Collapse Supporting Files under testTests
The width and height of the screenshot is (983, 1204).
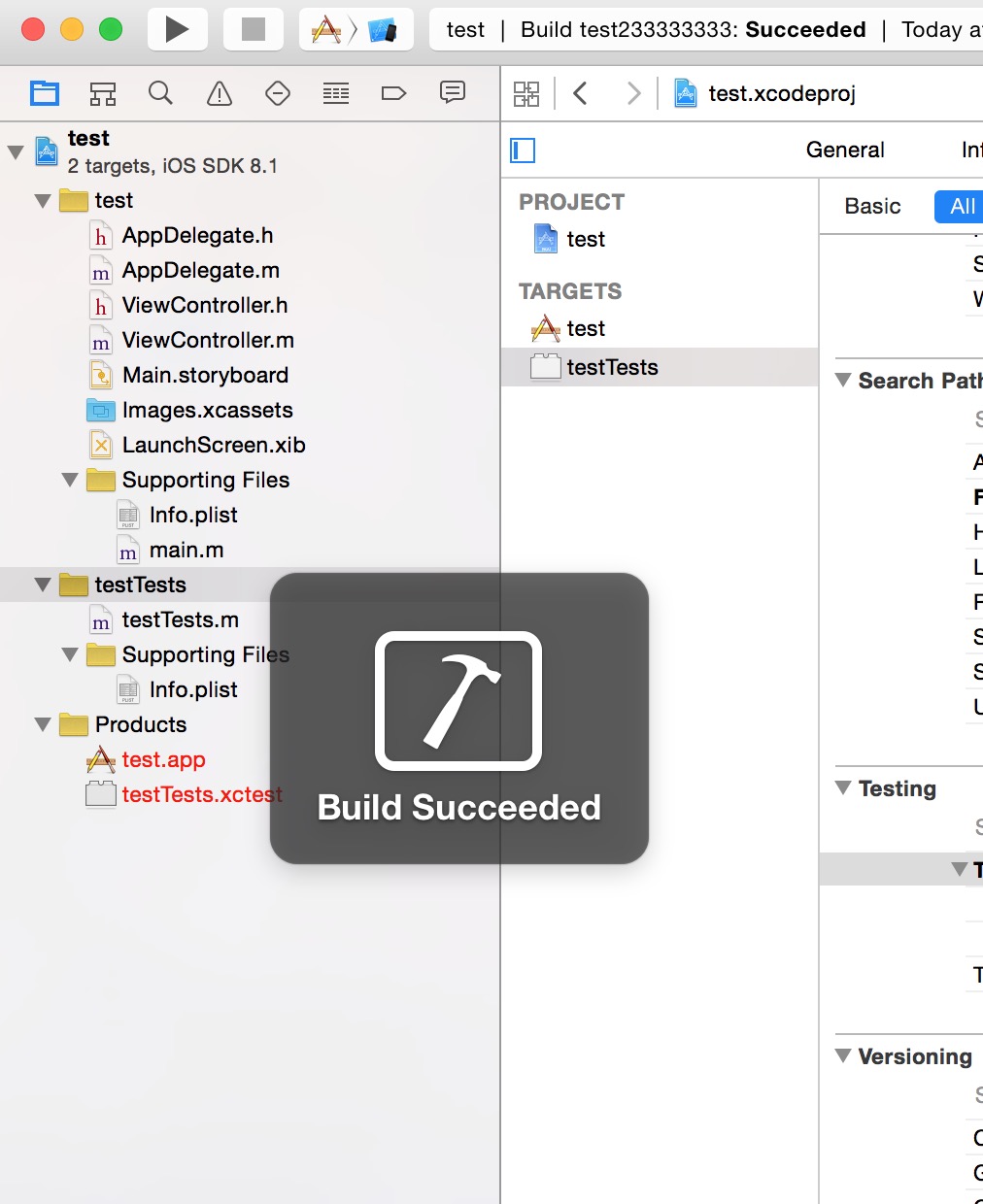70,654
